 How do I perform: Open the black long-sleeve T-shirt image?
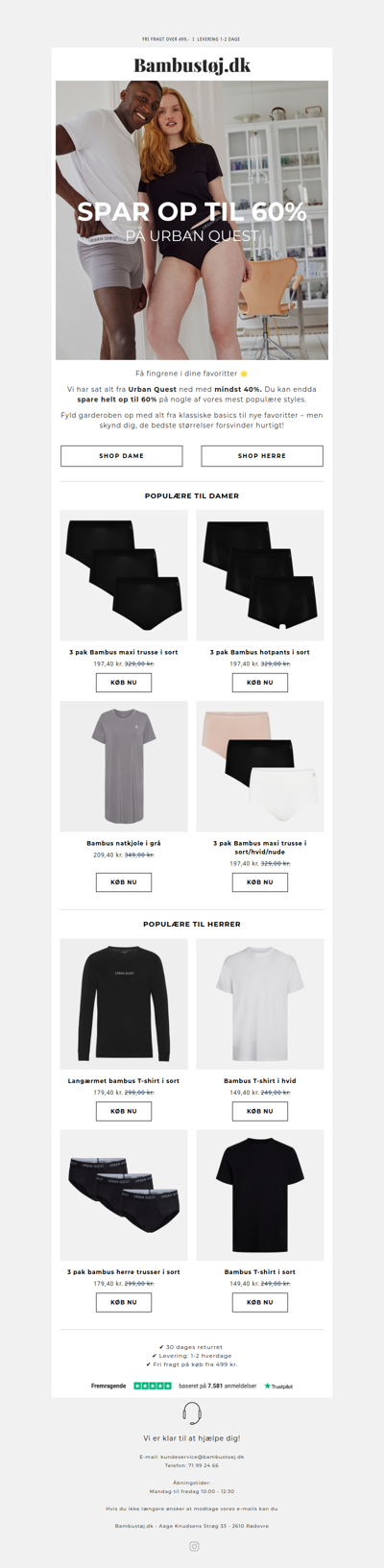coord(124,1003)
